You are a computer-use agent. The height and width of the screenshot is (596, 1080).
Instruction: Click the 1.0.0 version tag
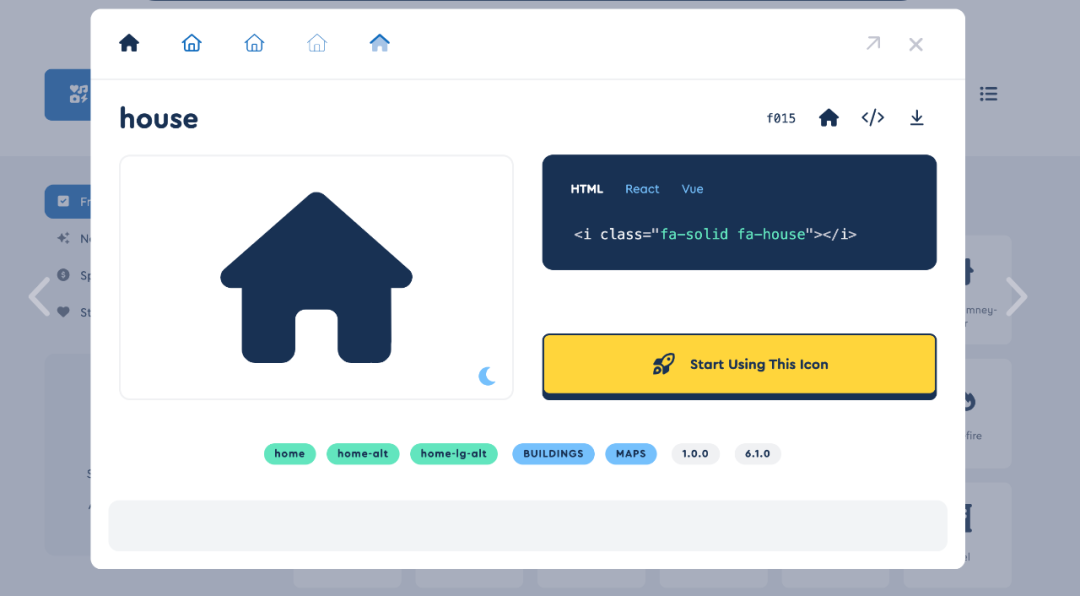click(695, 454)
